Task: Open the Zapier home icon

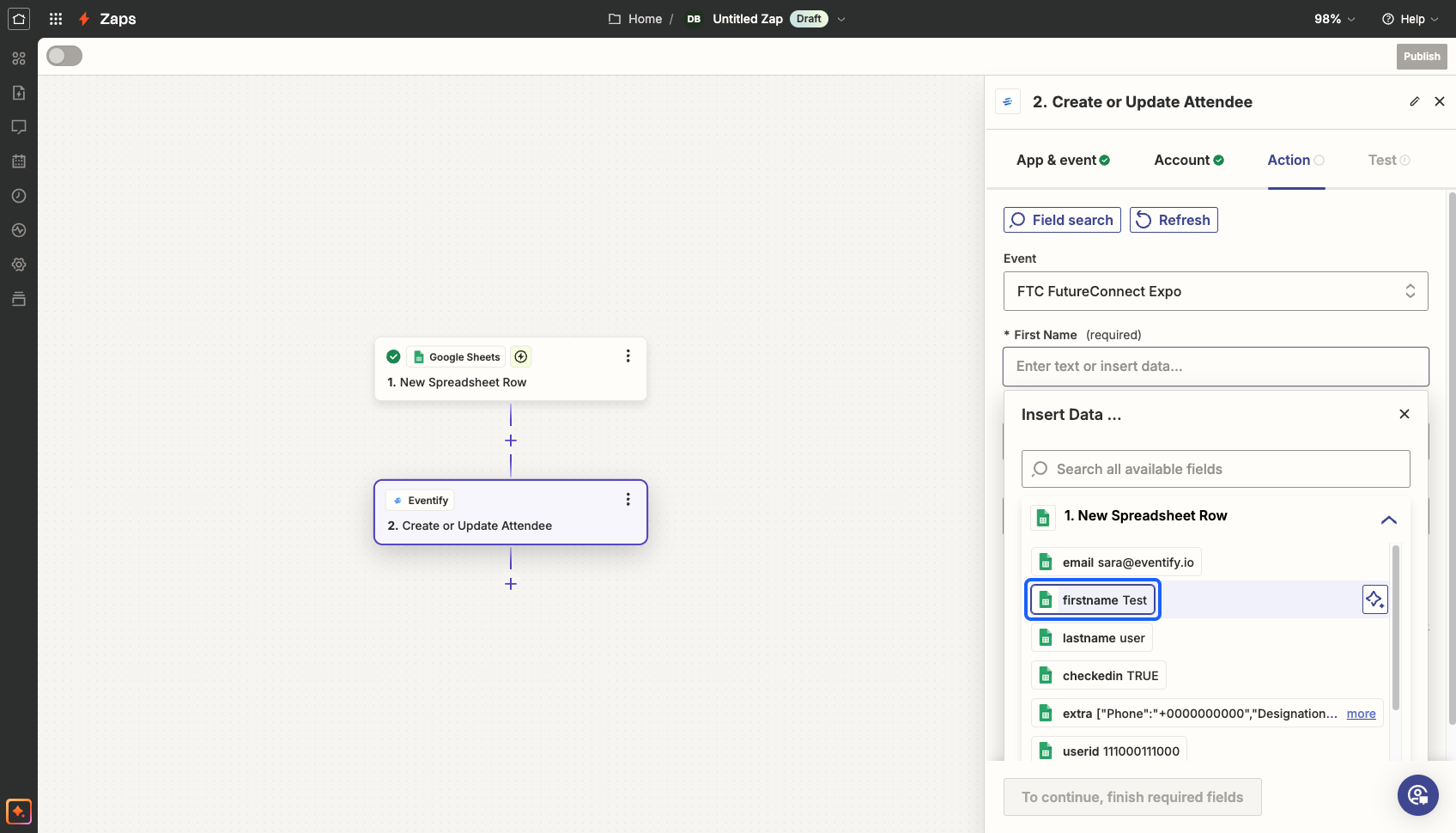Action: [x=18, y=18]
